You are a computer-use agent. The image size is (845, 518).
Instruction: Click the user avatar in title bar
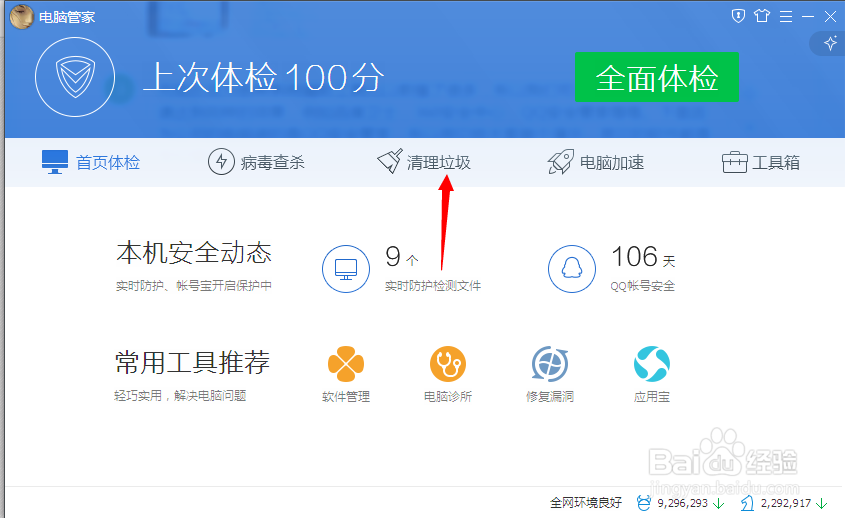click(22, 17)
